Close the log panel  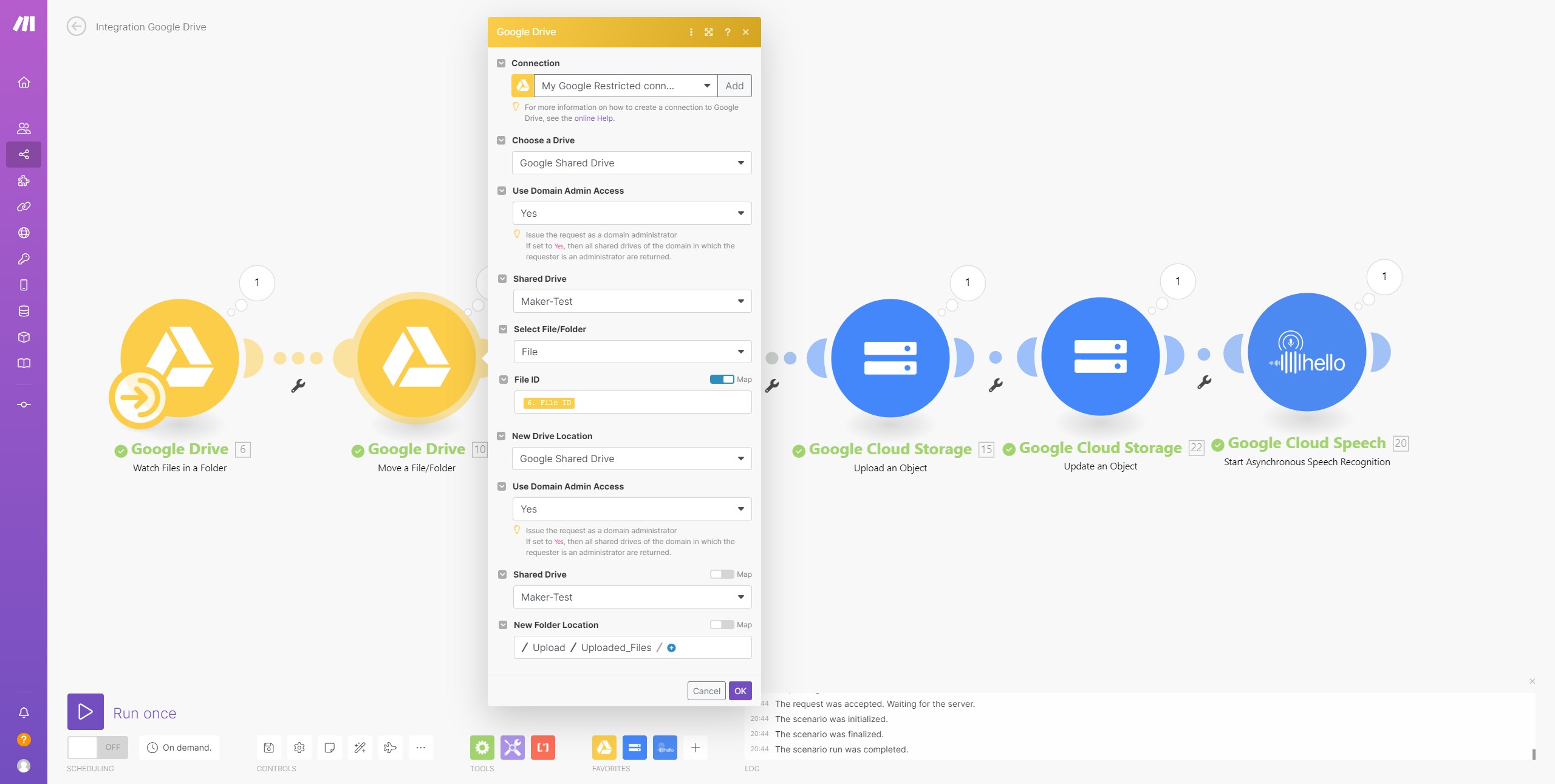[1533, 681]
